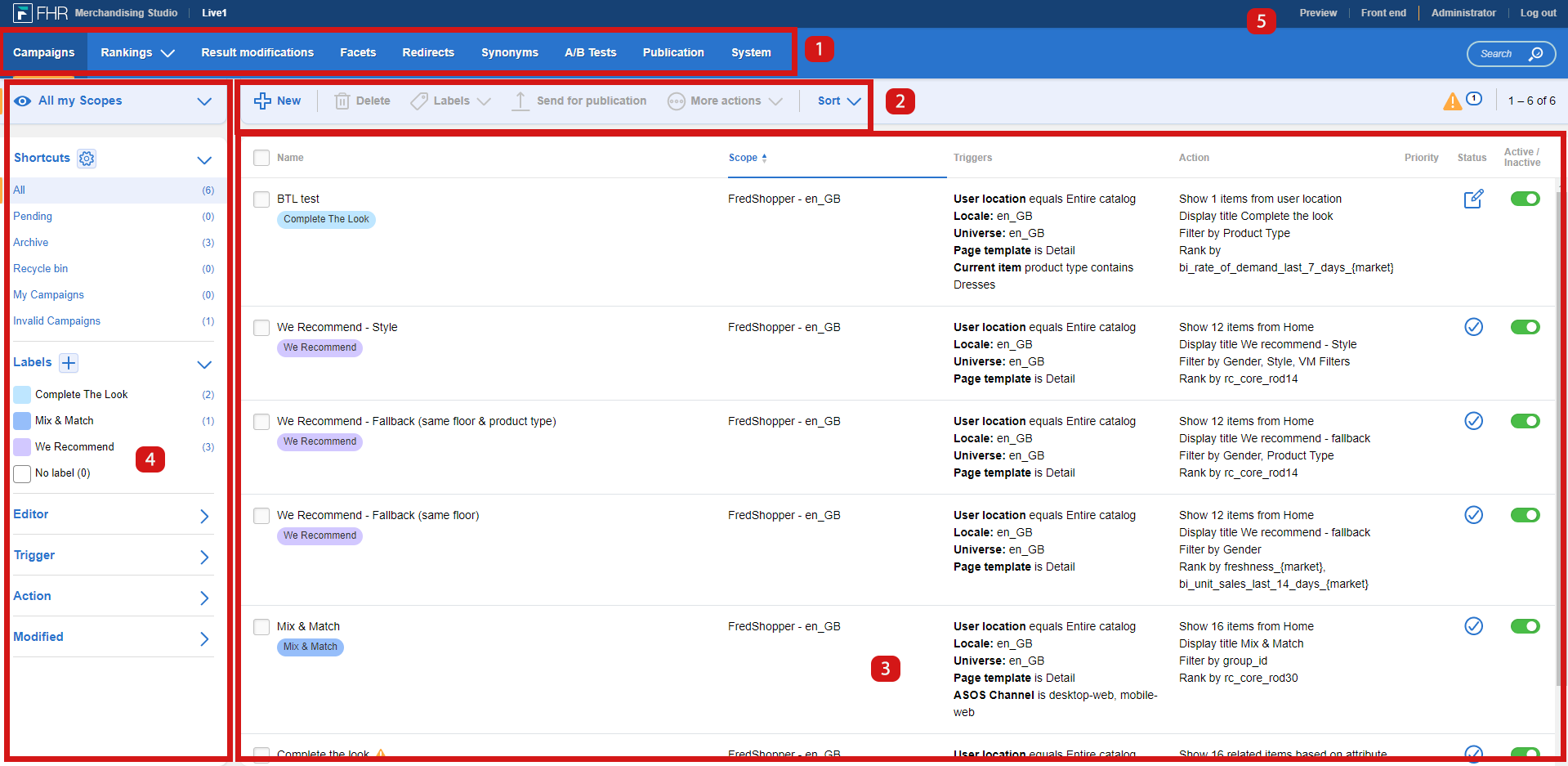The height and width of the screenshot is (766, 1568).
Task: Open Shortcuts settings gear icon
Action: 87,158
